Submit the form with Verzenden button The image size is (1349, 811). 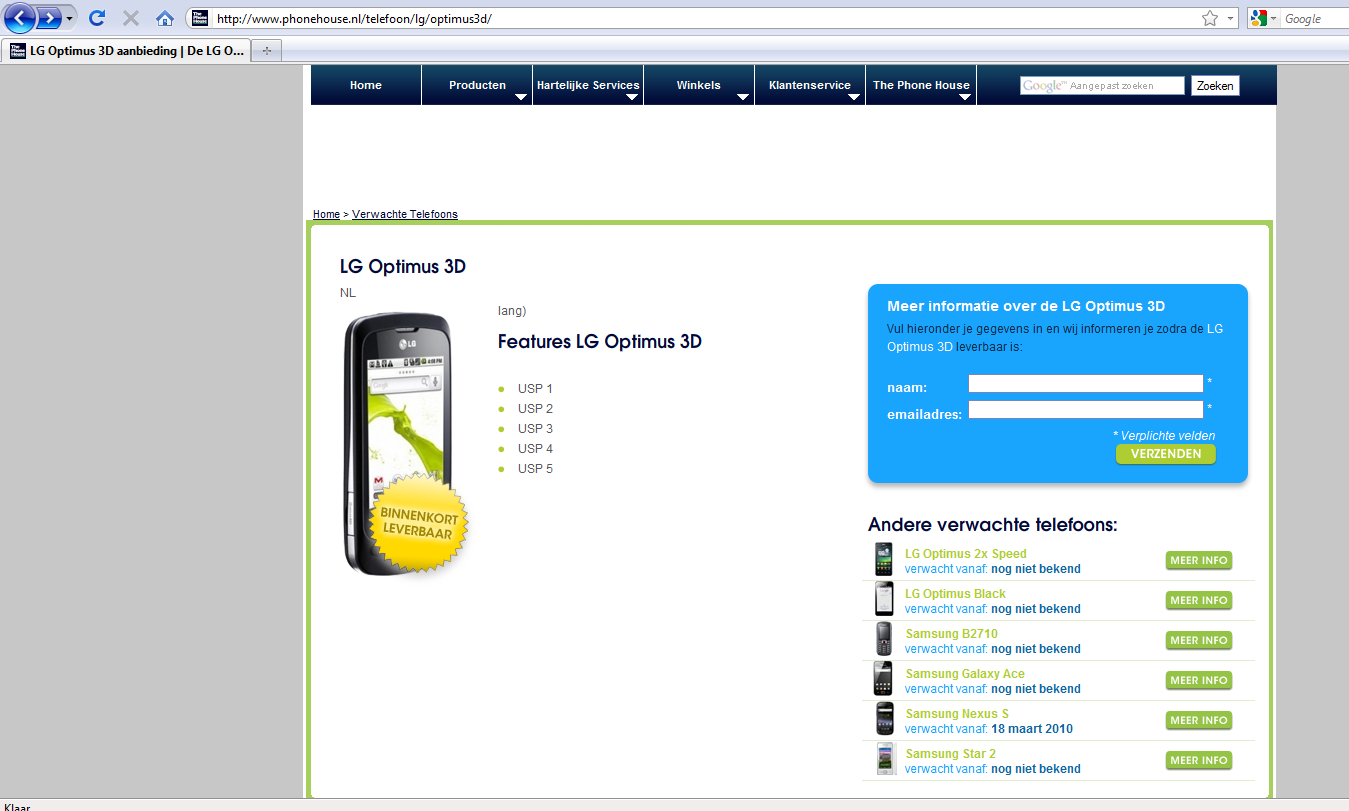pyautogui.click(x=1166, y=454)
